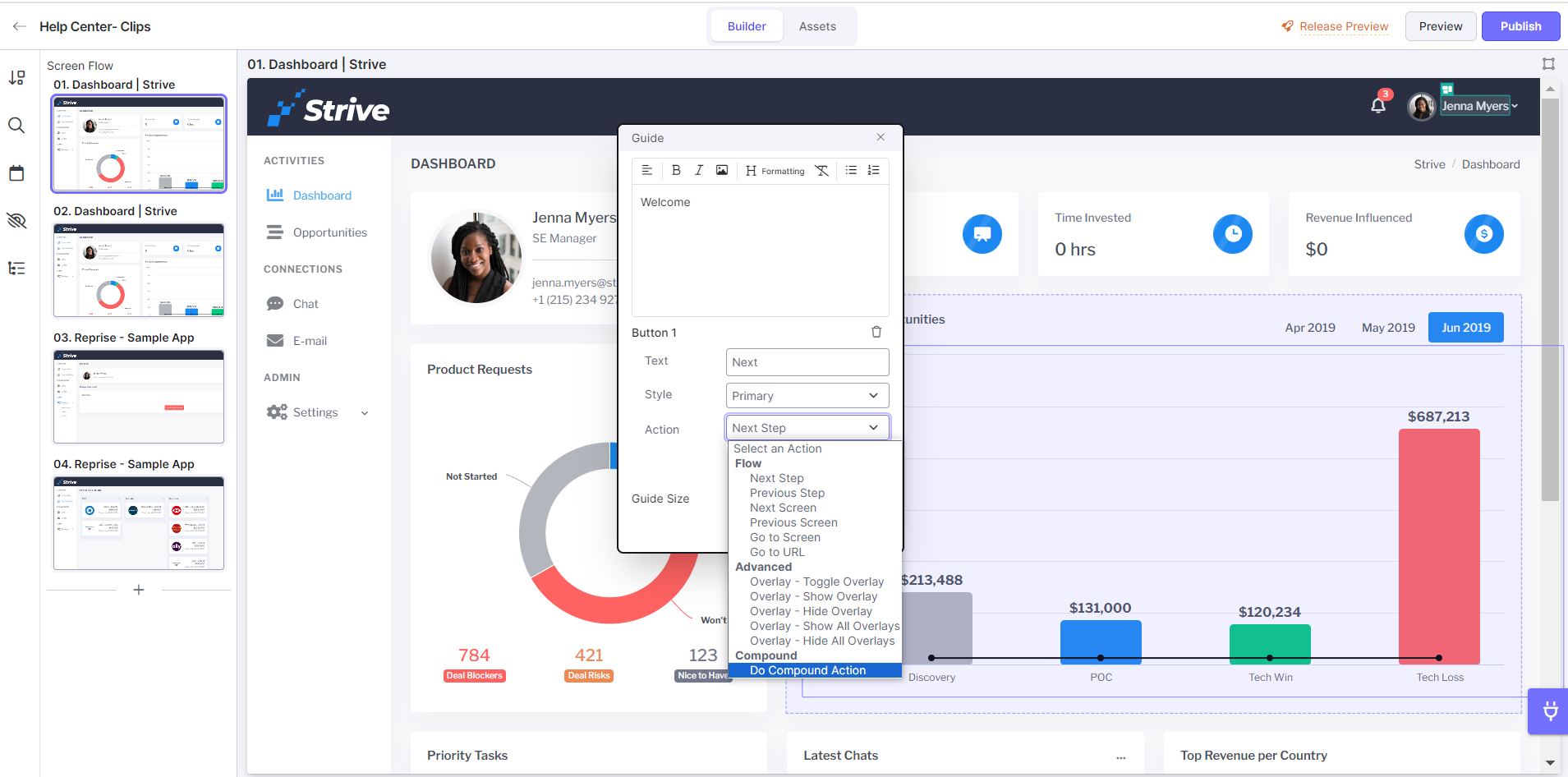Click the Strive breadcrumb link
1568x777 pixels.
(x=1429, y=164)
